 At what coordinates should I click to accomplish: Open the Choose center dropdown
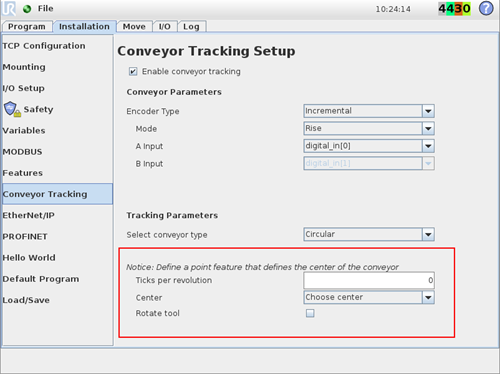pyautogui.click(x=369, y=297)
